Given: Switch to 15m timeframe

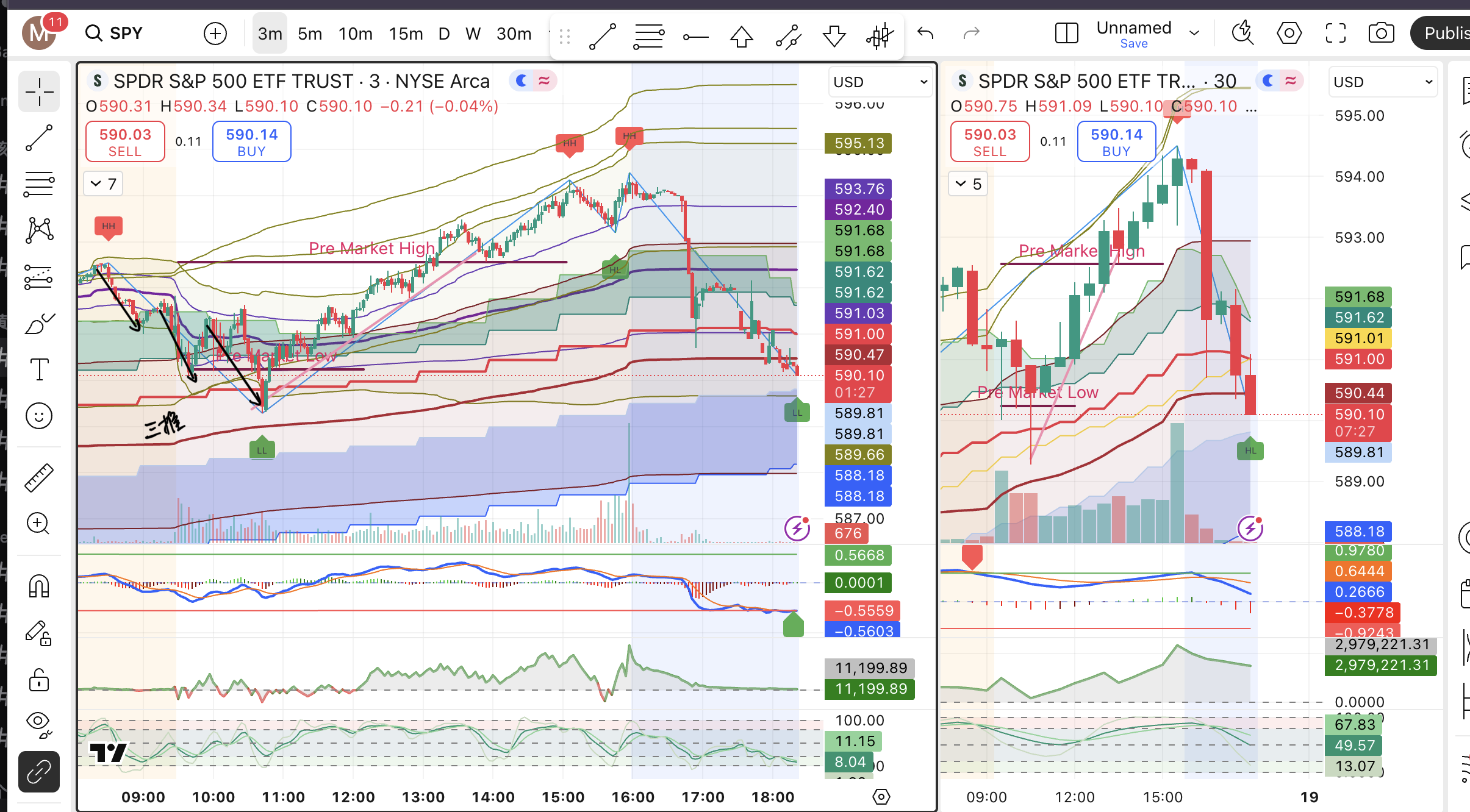Looking at the screenshot, I should (406, 34).
